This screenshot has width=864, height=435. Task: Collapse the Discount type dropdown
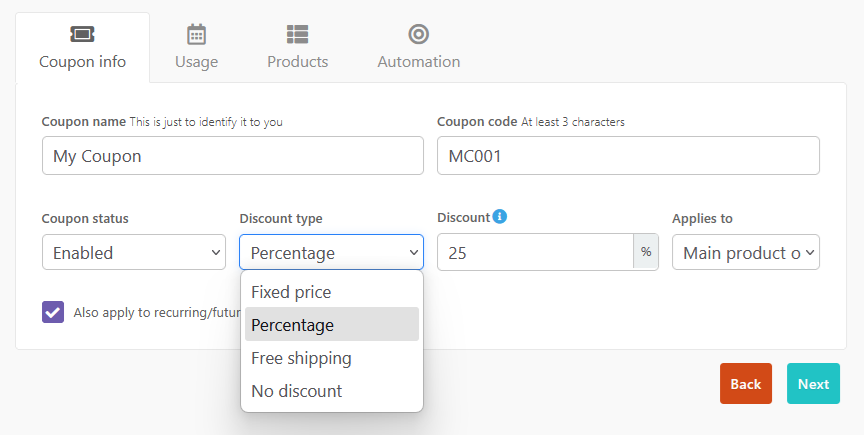click(331, 253)
